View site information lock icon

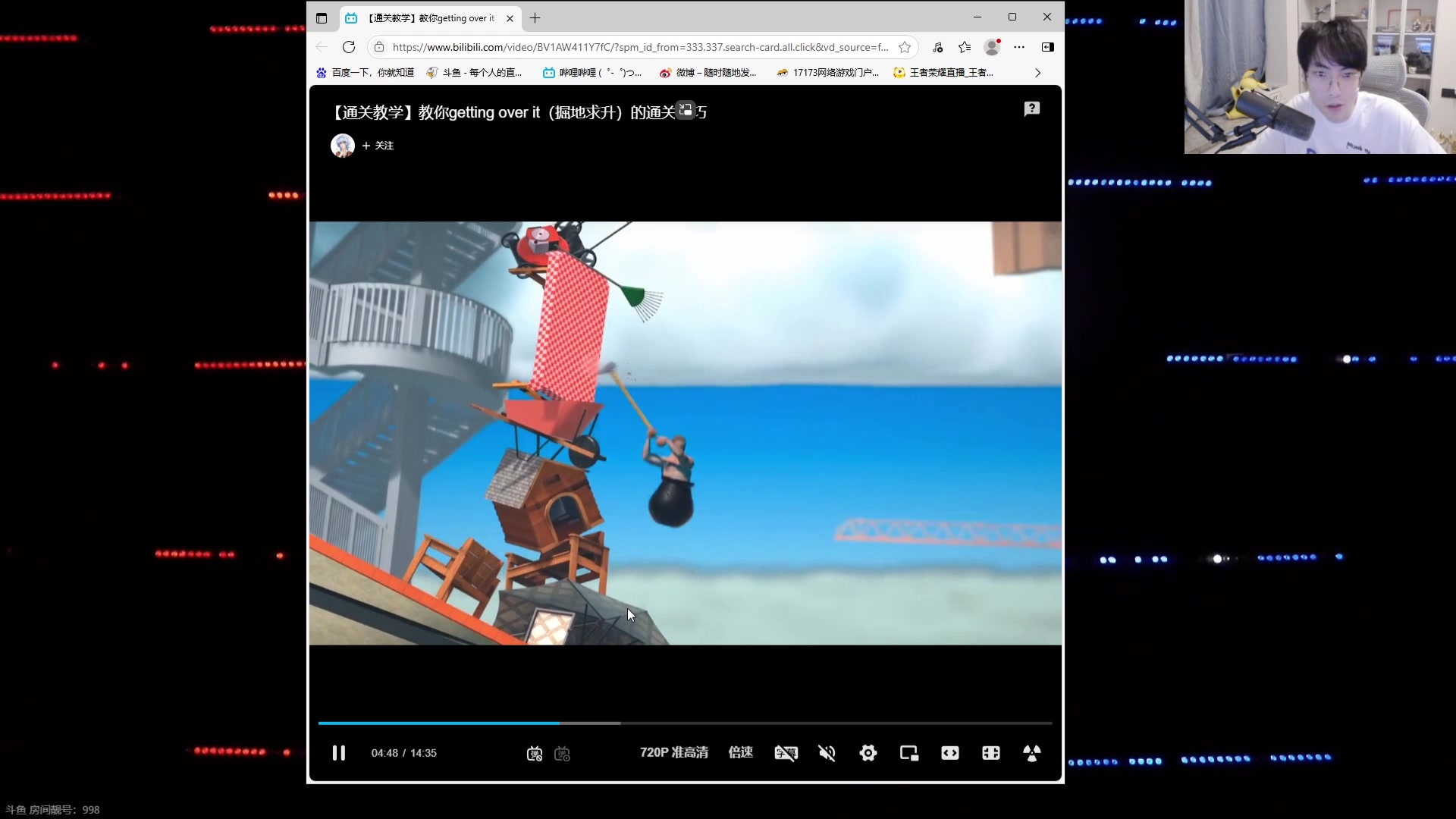tap(379, 47)
